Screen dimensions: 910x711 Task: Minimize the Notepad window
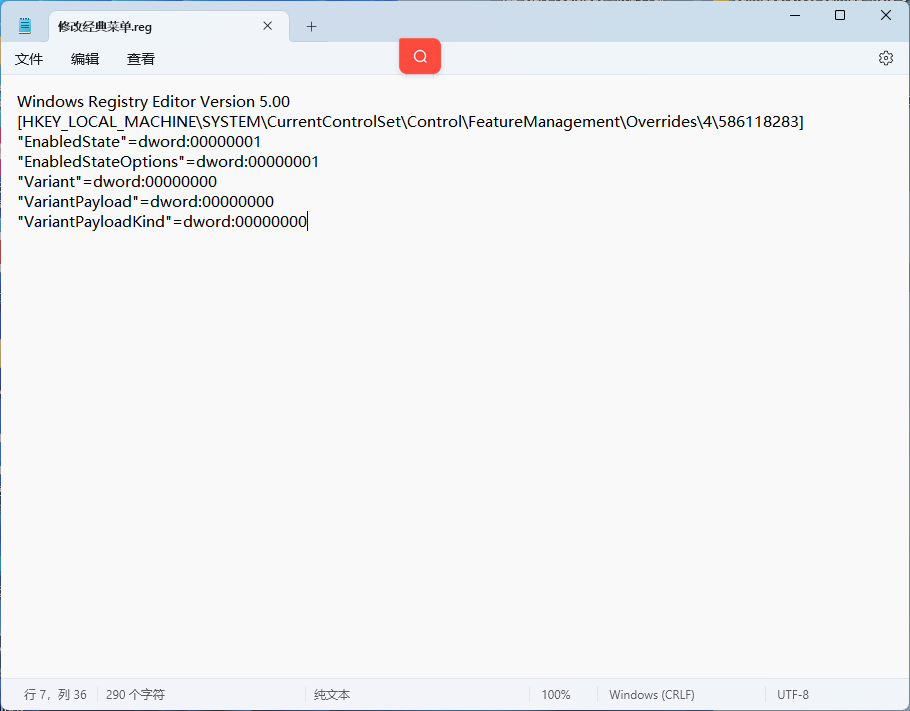pos(795,16)
